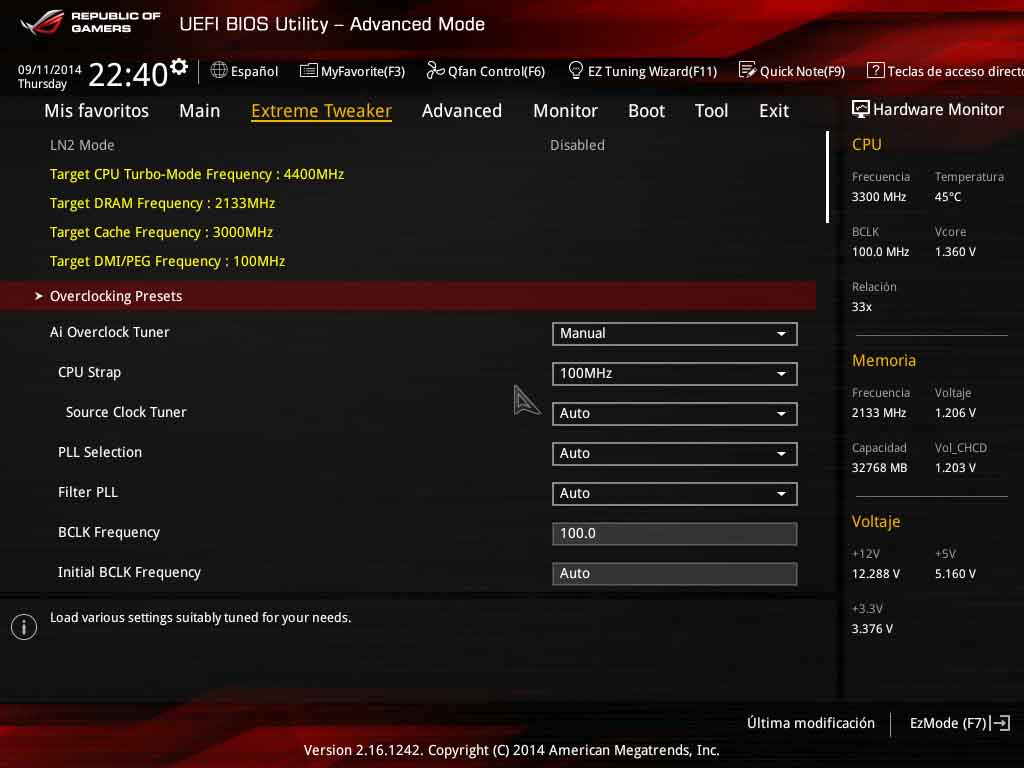The width and height of the screenshot is (1024, 768).
Task: Click the Initial BCLK Frequency label
Action: pos(129,572)
